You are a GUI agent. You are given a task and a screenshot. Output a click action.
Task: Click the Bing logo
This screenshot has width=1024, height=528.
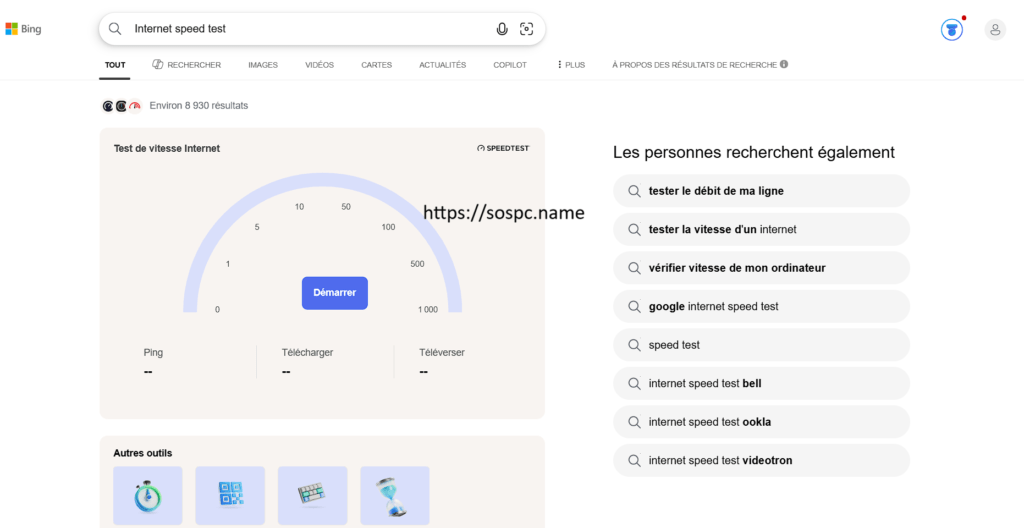pos(23,29)
